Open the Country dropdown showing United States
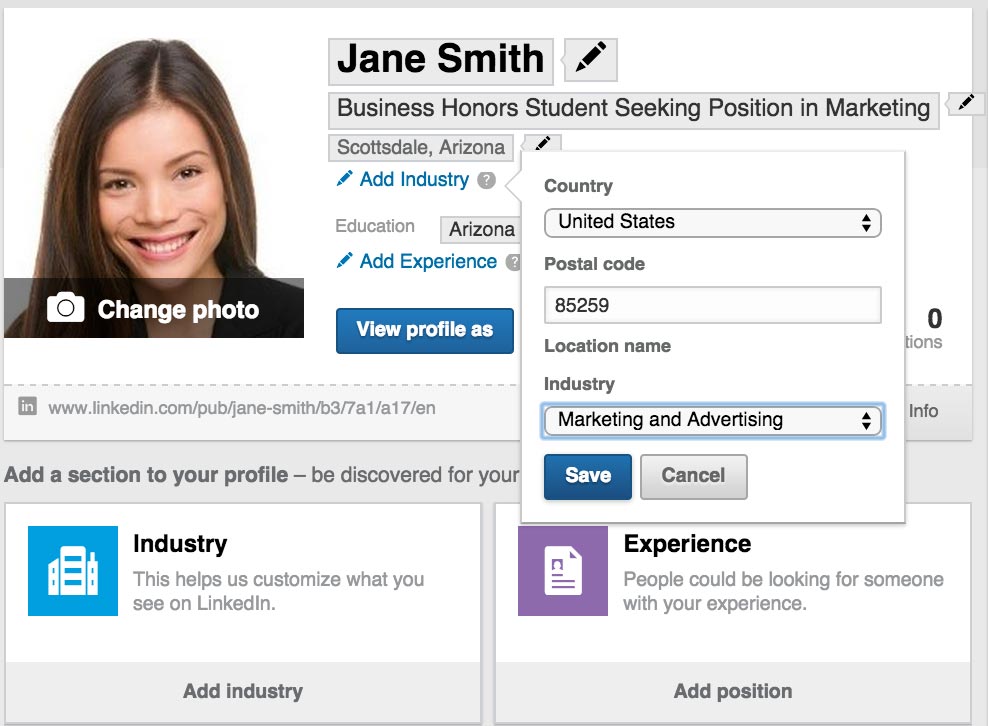This screenshot has width=988, height=726. 712,222
